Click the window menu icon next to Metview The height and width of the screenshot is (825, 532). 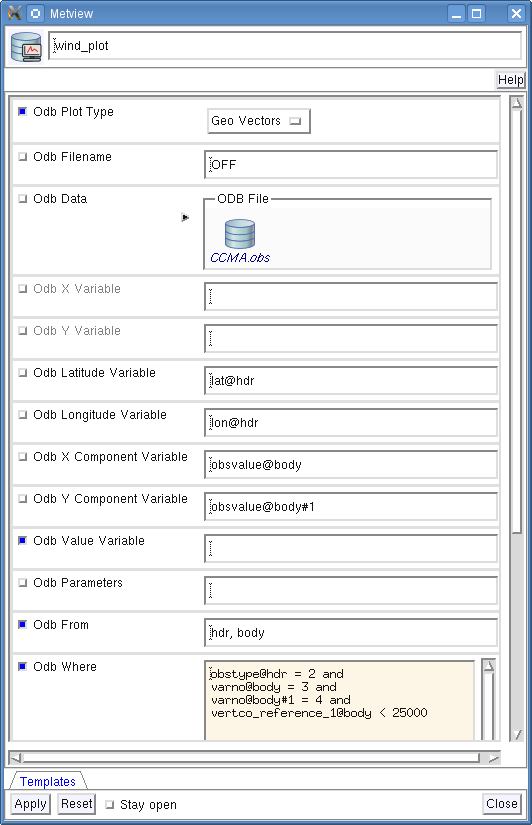35,13
